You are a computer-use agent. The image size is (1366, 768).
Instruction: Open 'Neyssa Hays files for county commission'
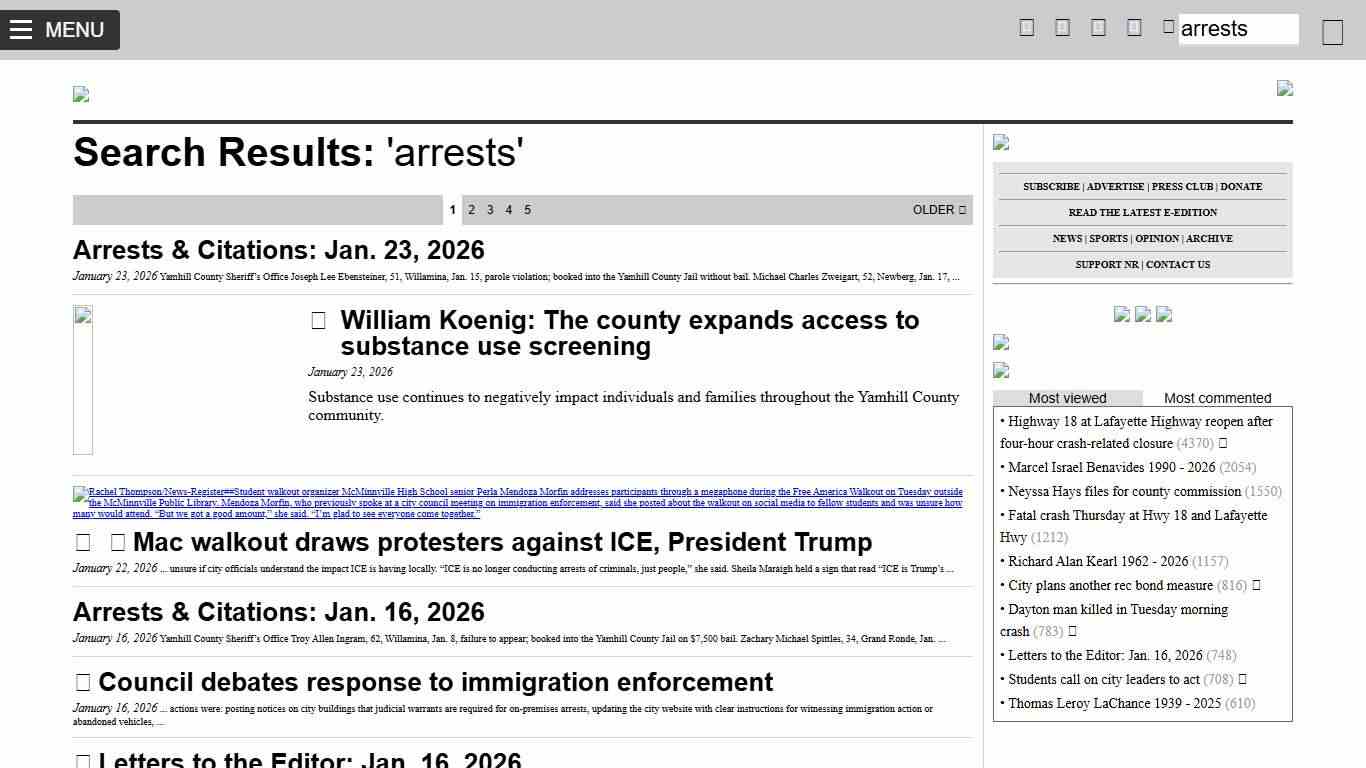(1124, 491)
